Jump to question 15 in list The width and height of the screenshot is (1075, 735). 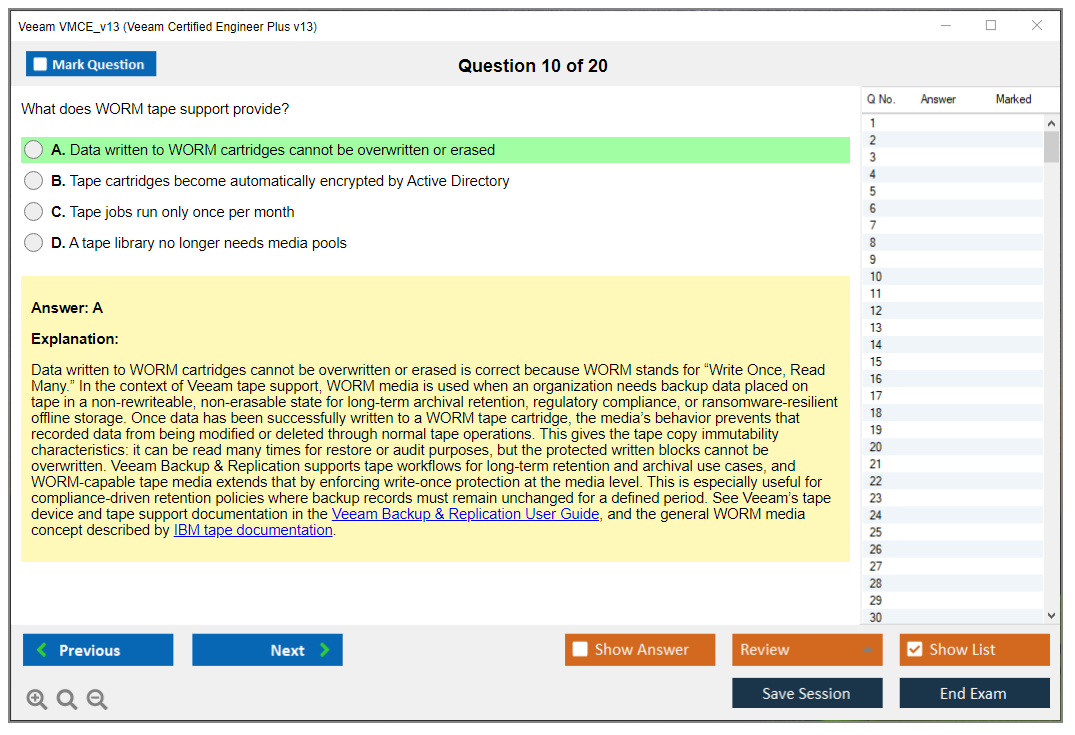tap(952, 362)
